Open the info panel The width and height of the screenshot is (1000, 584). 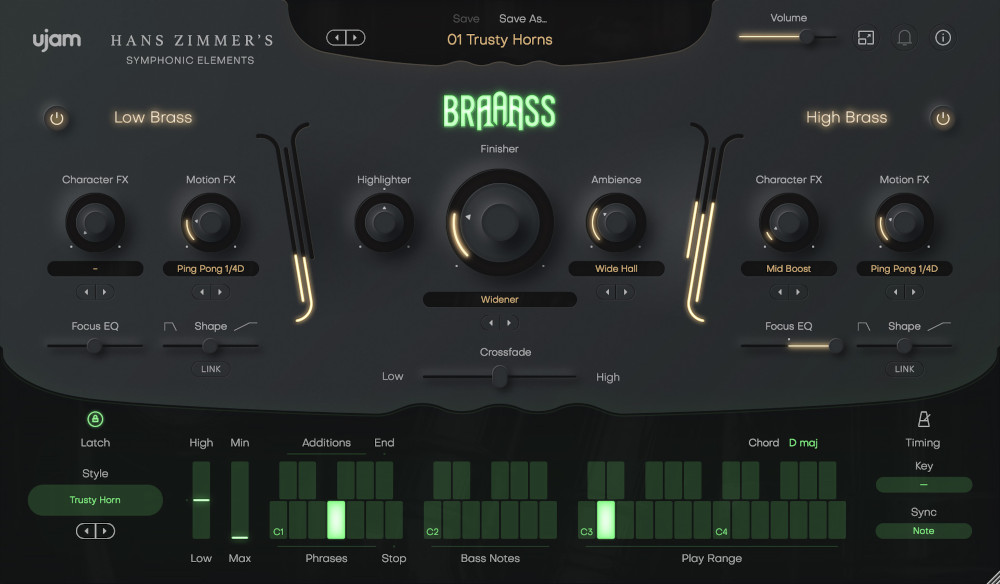[941, 38]
